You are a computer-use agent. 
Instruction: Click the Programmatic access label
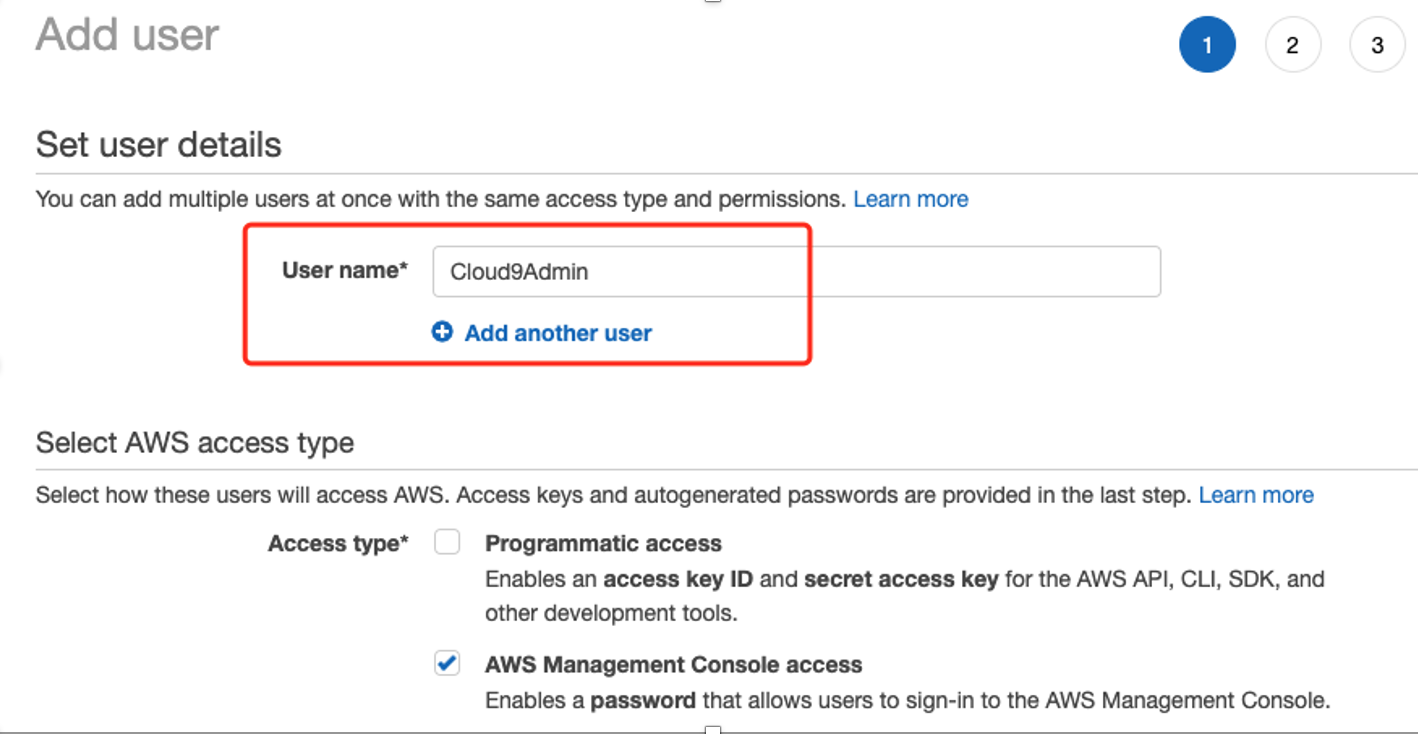coord(603,544)
